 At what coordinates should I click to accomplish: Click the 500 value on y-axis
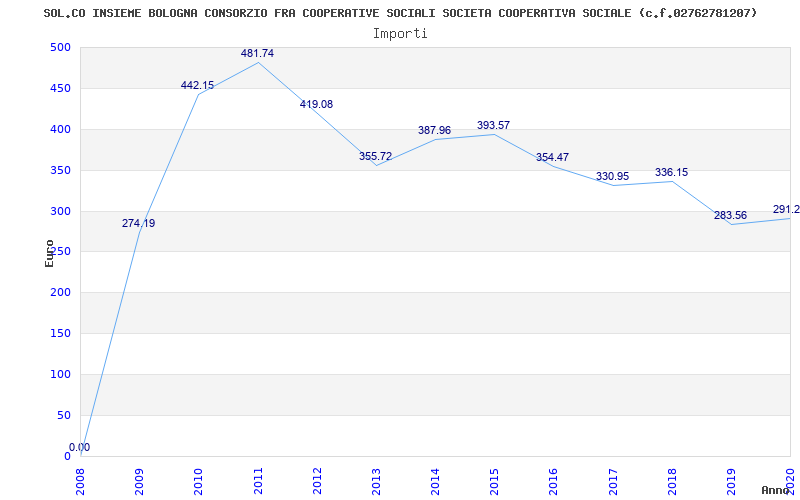[x=60, y=47]
